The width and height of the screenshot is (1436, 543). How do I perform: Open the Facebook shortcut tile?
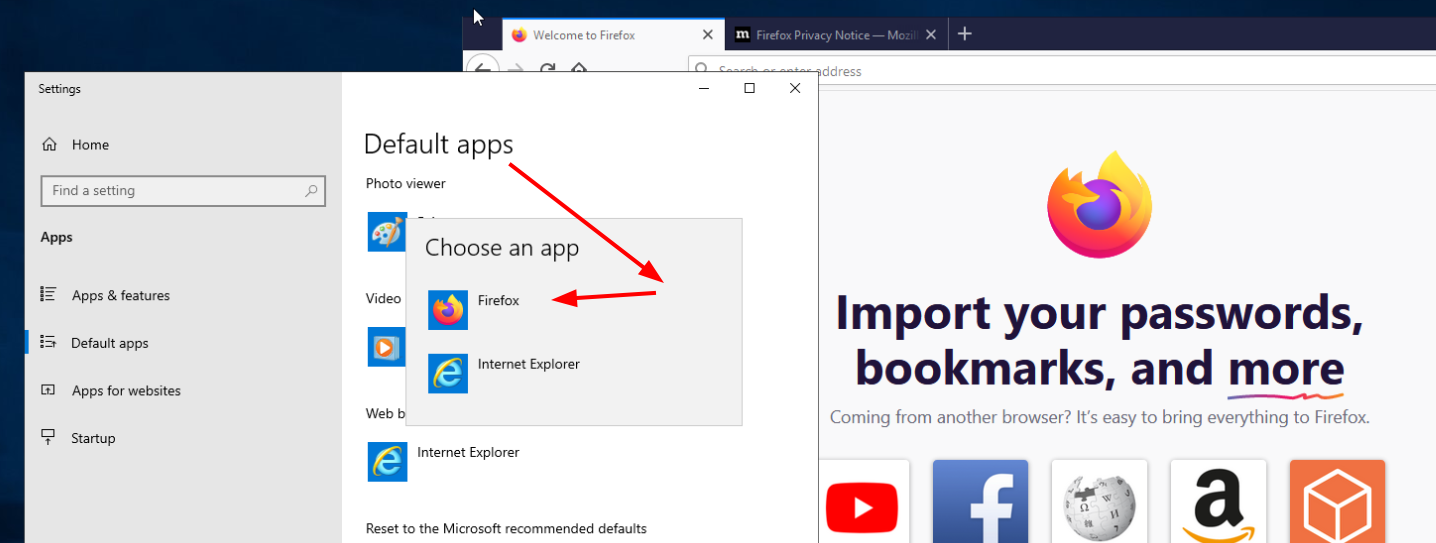point(980,501)
